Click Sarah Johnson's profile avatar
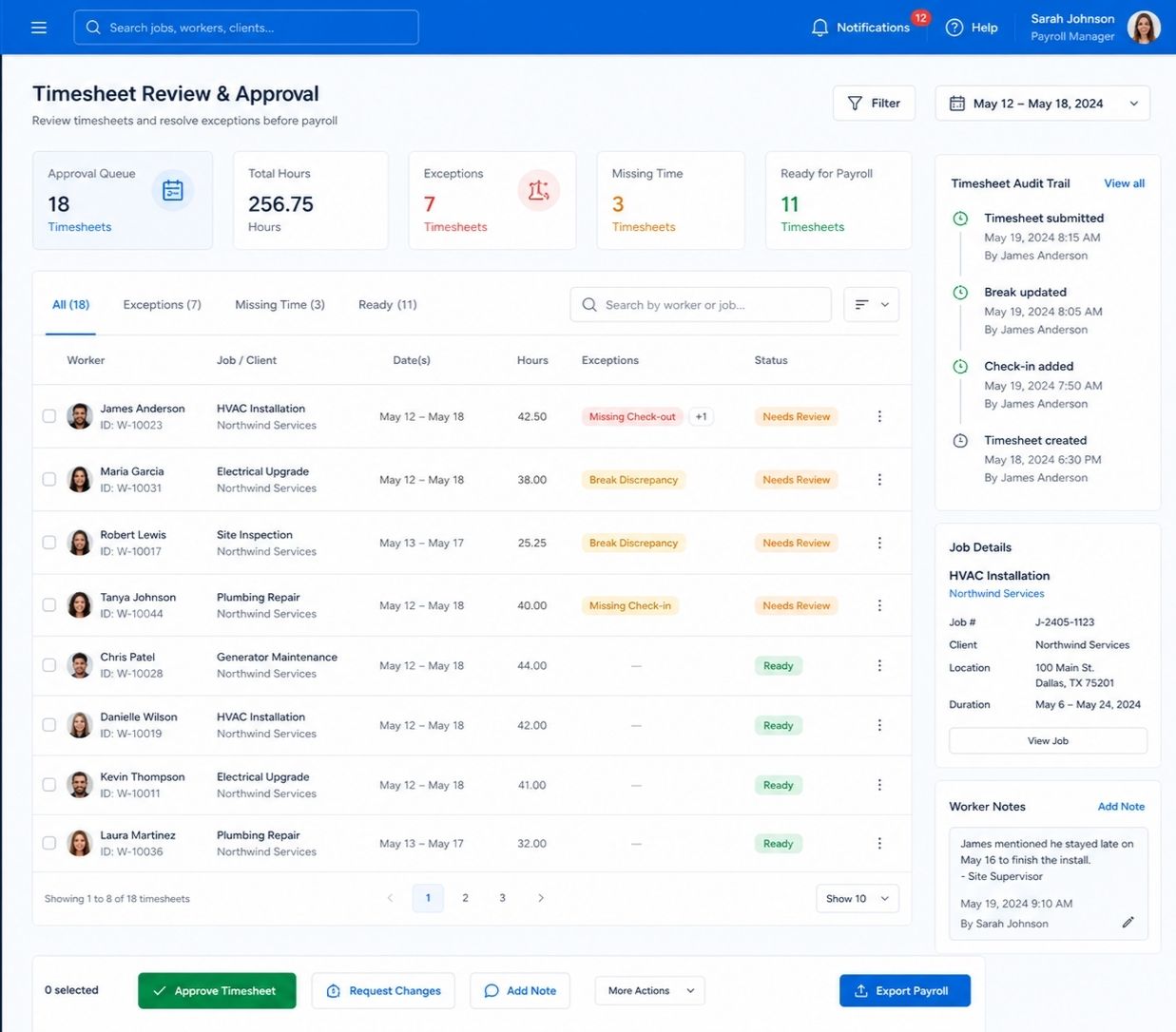1176x1032 pixels. (1144, 28)
